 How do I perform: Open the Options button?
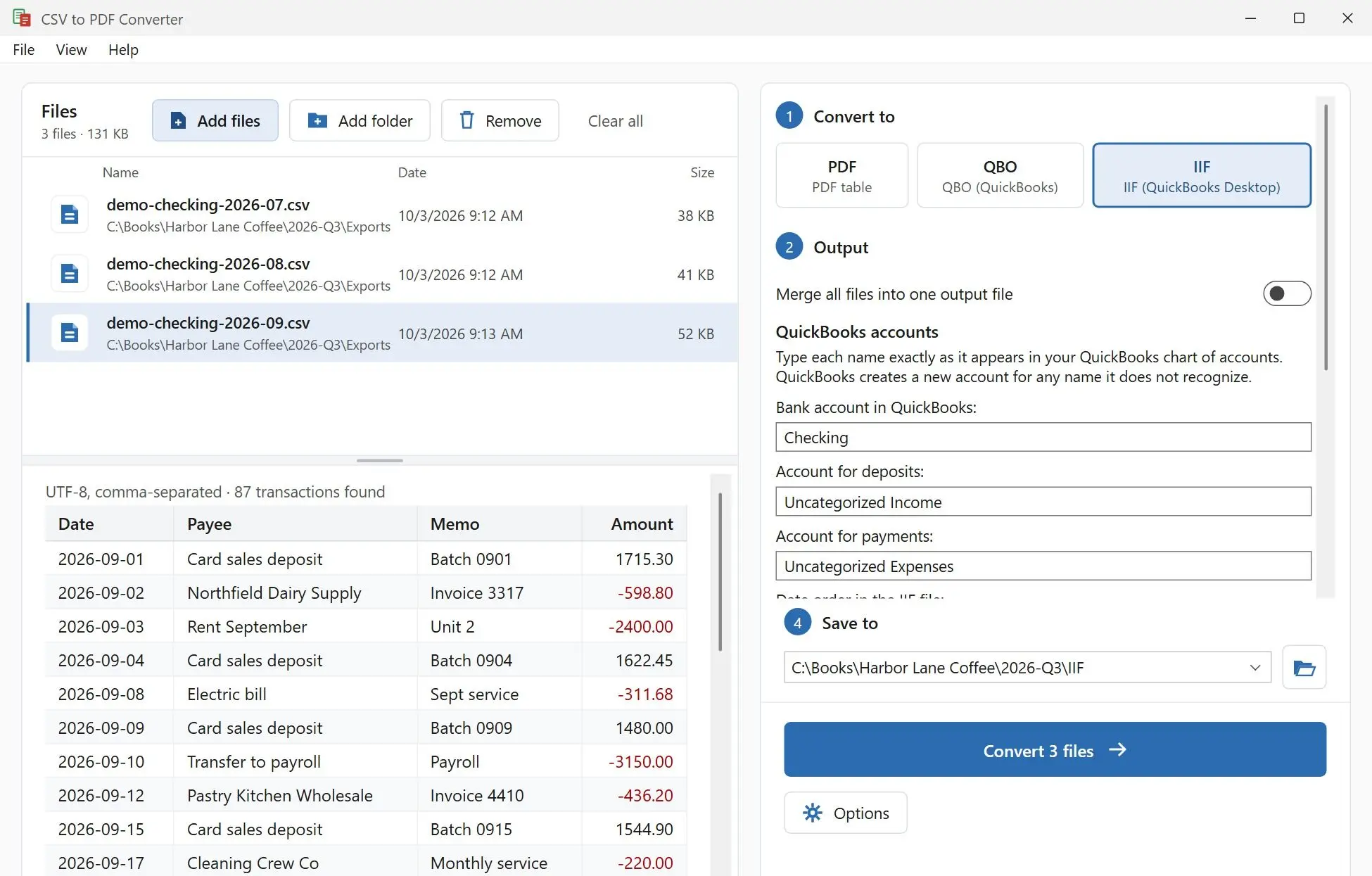tap(845, 813)
